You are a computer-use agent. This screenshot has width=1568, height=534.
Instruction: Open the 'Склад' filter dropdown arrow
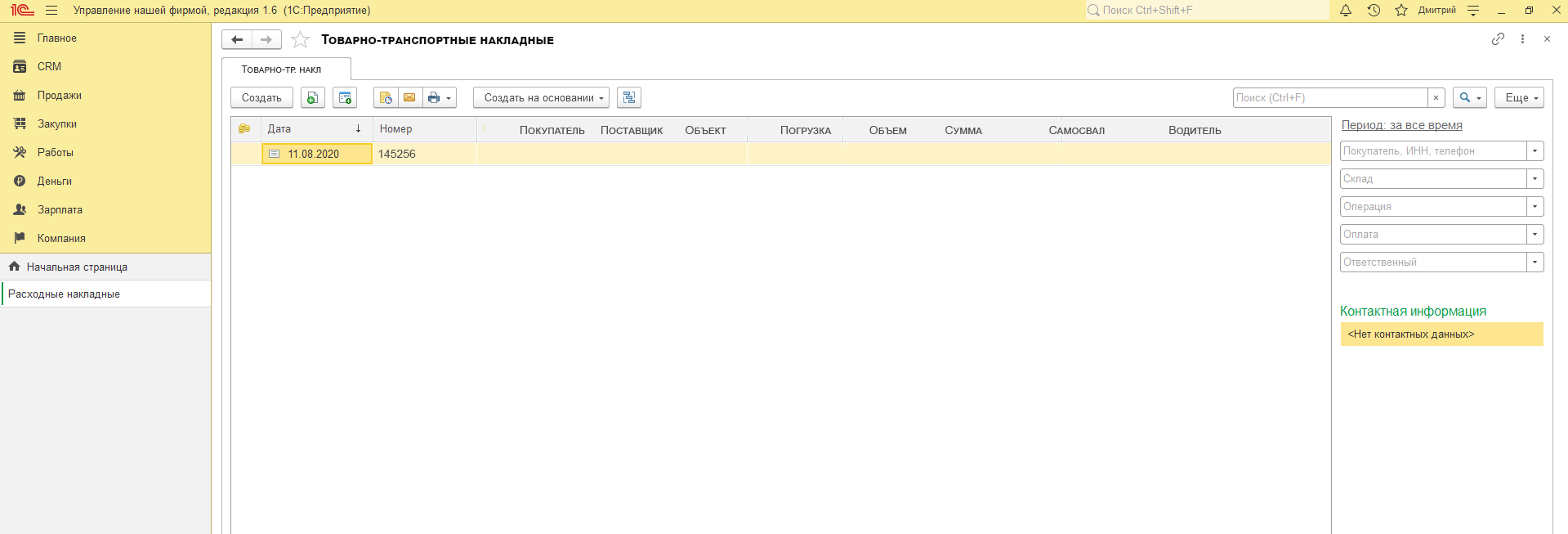[x=1534, y=179]
